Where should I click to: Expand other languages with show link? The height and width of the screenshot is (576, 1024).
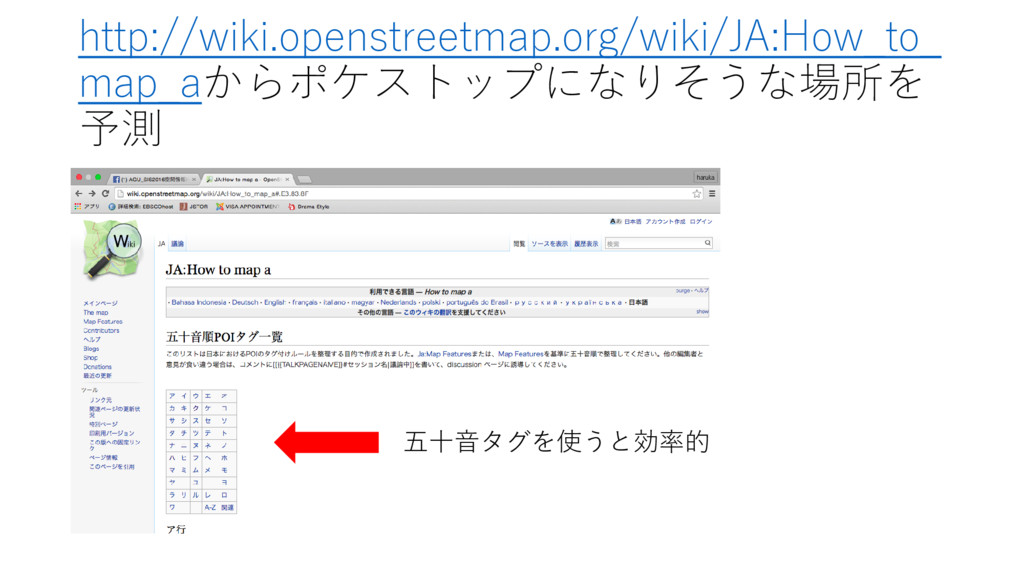tap(702, 312)
